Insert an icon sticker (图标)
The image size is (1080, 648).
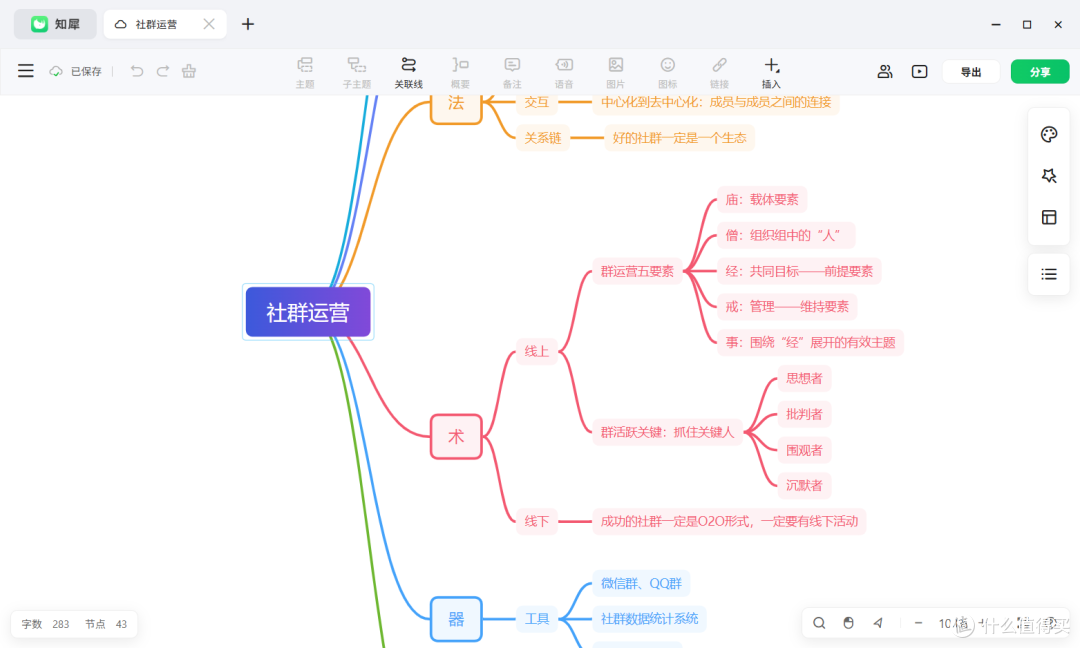tap(667, 73)
